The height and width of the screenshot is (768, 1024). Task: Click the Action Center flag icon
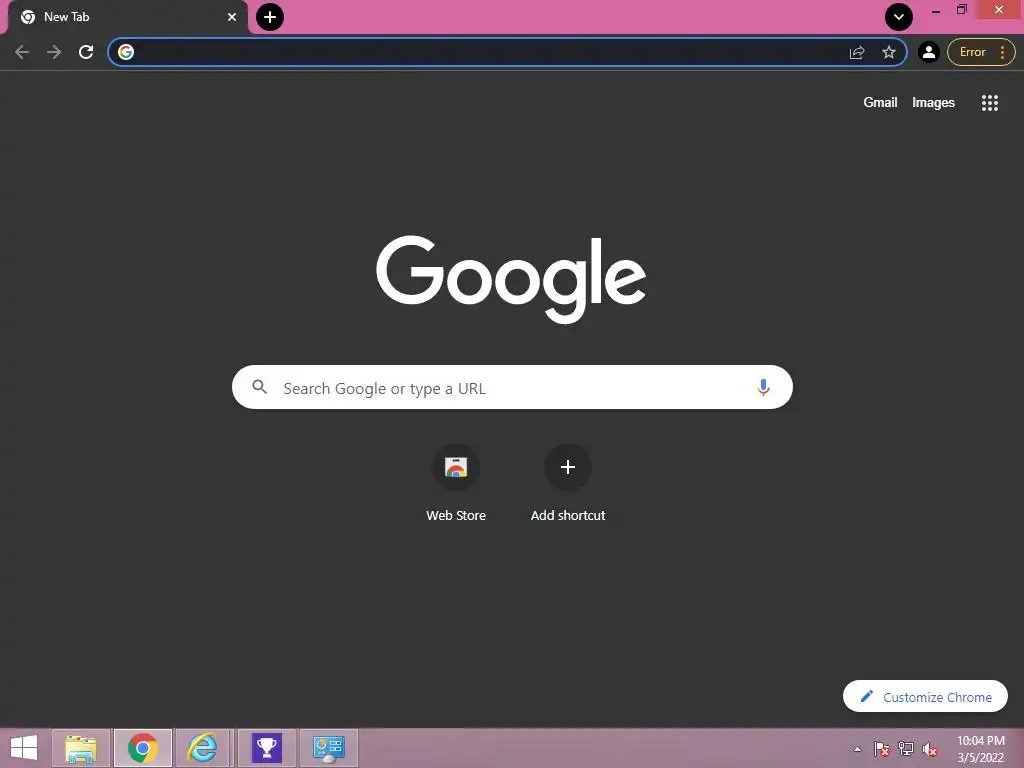(882, 749)
